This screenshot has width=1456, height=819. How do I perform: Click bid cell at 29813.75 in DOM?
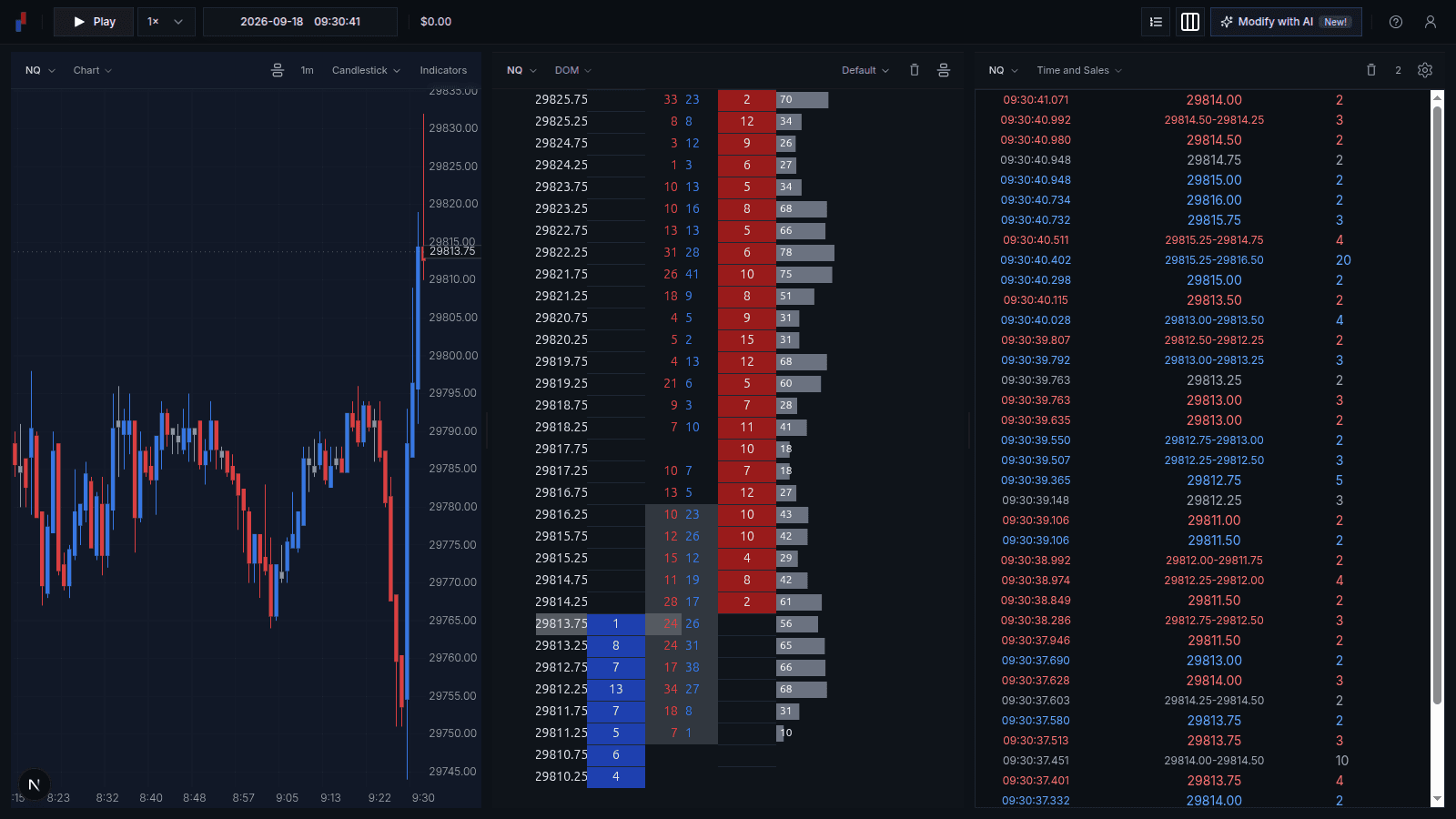point(616,623)
